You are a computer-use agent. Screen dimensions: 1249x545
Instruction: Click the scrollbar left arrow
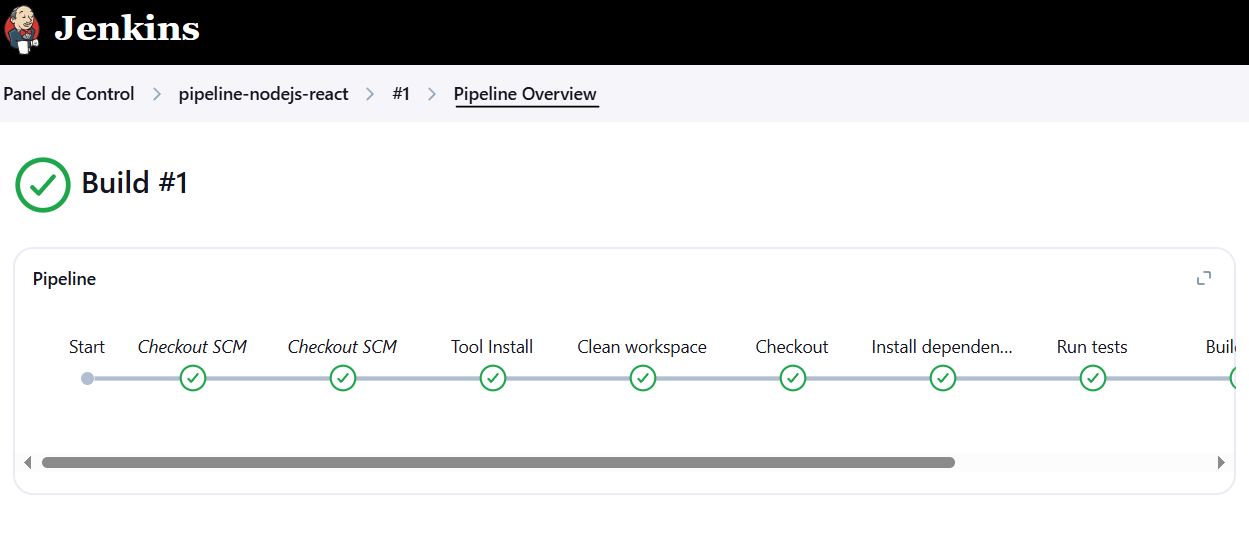point(27,462)
